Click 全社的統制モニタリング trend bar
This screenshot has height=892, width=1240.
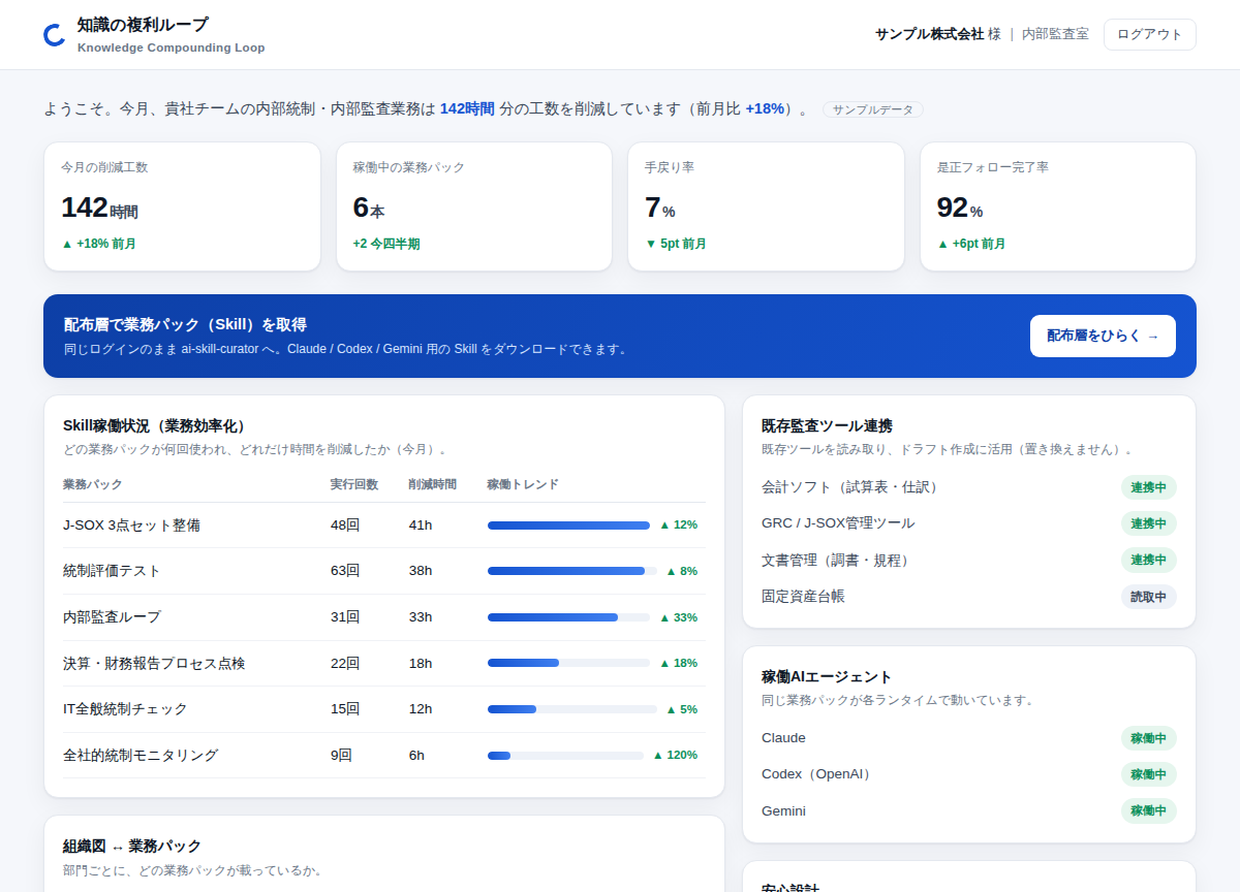(x=565, y=755)
